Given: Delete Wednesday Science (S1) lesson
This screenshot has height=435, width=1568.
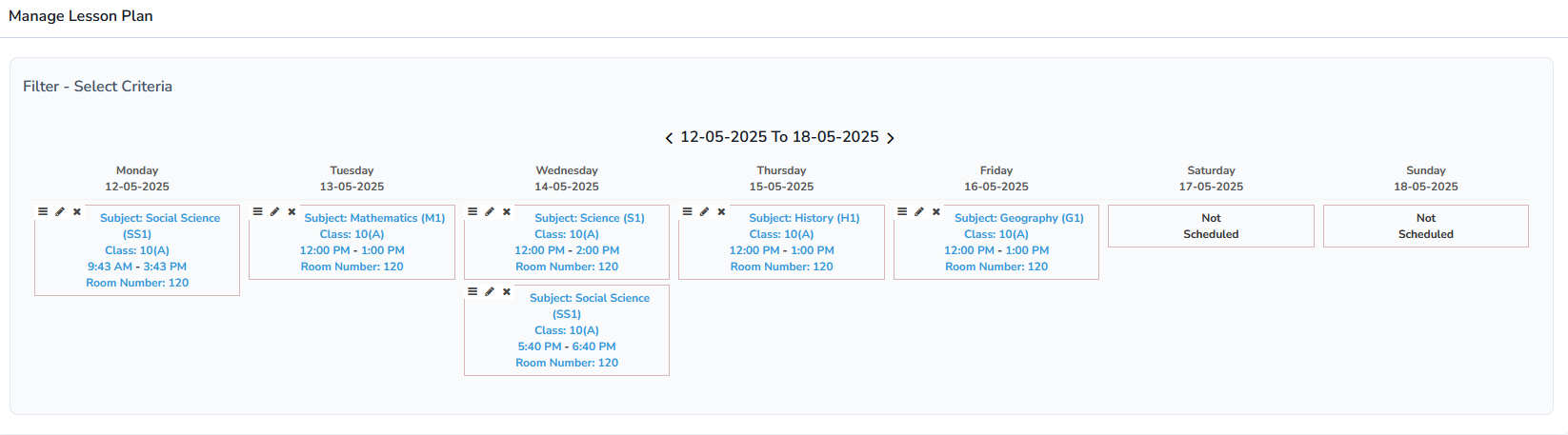Looking at the screenshot, I should tap(507, 211).
